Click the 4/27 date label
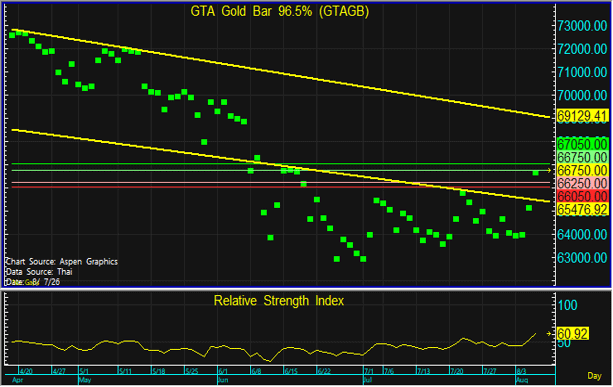The image size is (613, 387). point(59,371)
